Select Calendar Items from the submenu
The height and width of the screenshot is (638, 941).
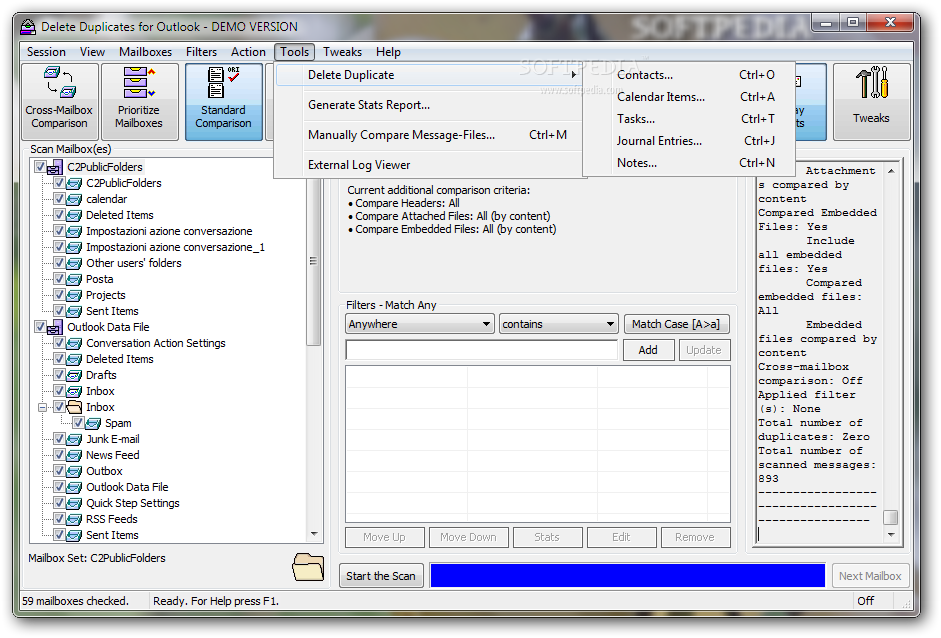pyautogui.click(x=689, y=97)
